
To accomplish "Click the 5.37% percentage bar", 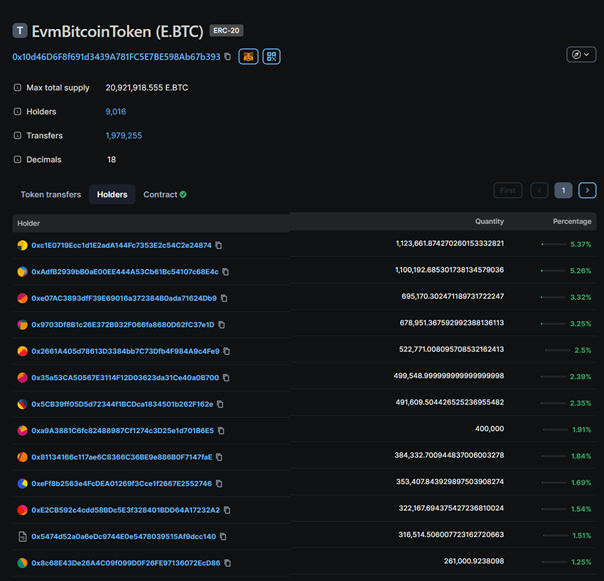I will point(554,244).
